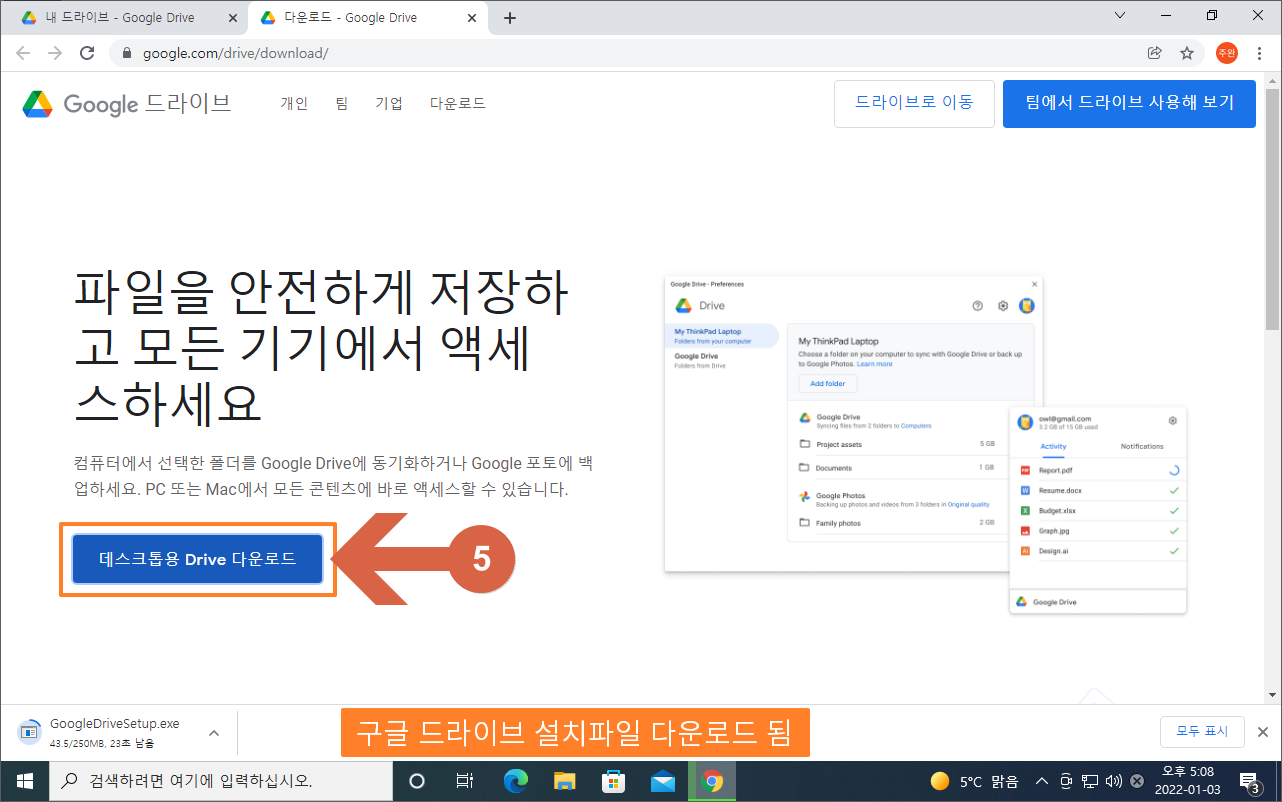
Task: Open the weather widget 5°C 맑음
Action: point(974,781)
